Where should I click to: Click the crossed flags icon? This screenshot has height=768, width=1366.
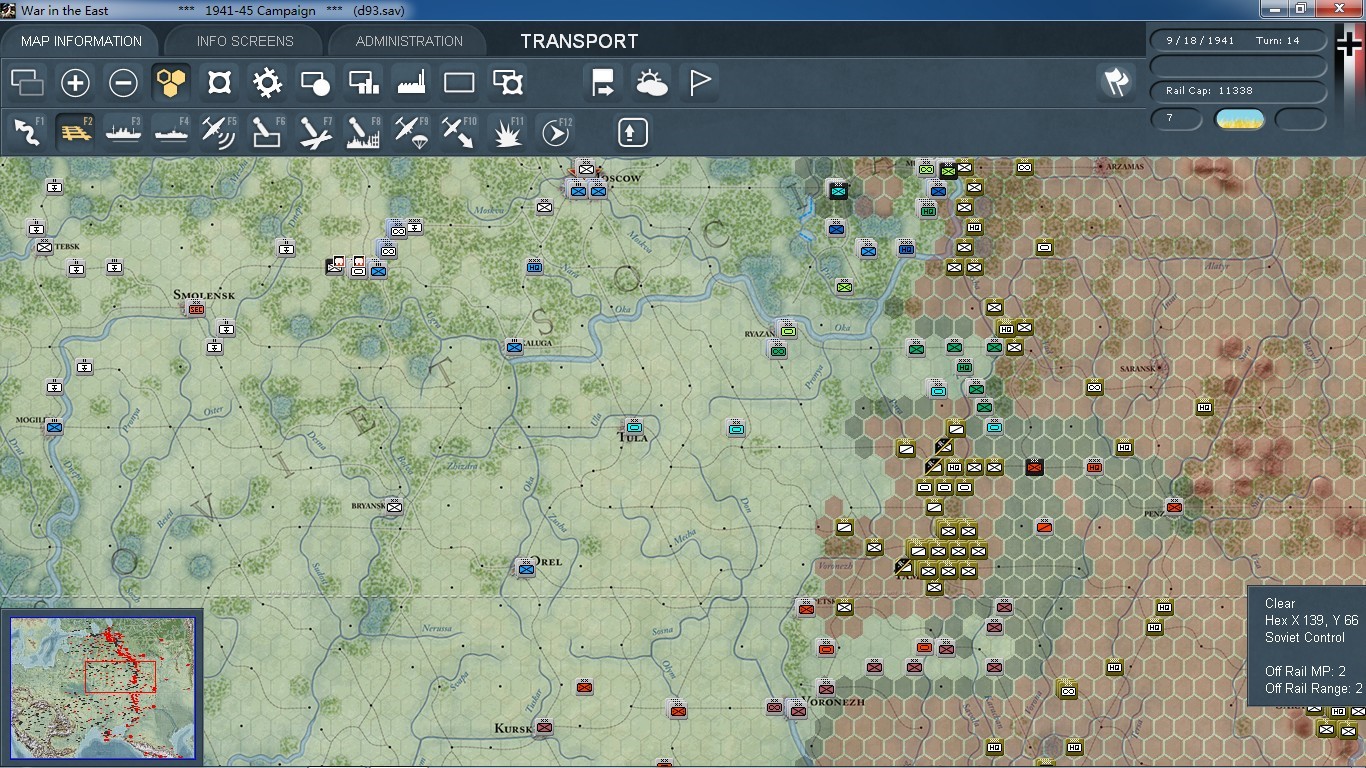tap(1116, 82)
